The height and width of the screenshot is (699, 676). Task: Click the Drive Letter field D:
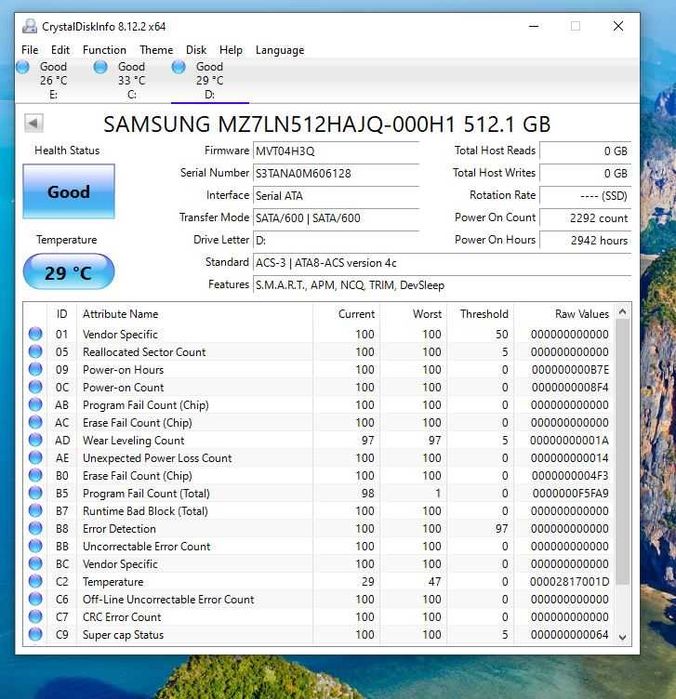click(336, 240)
